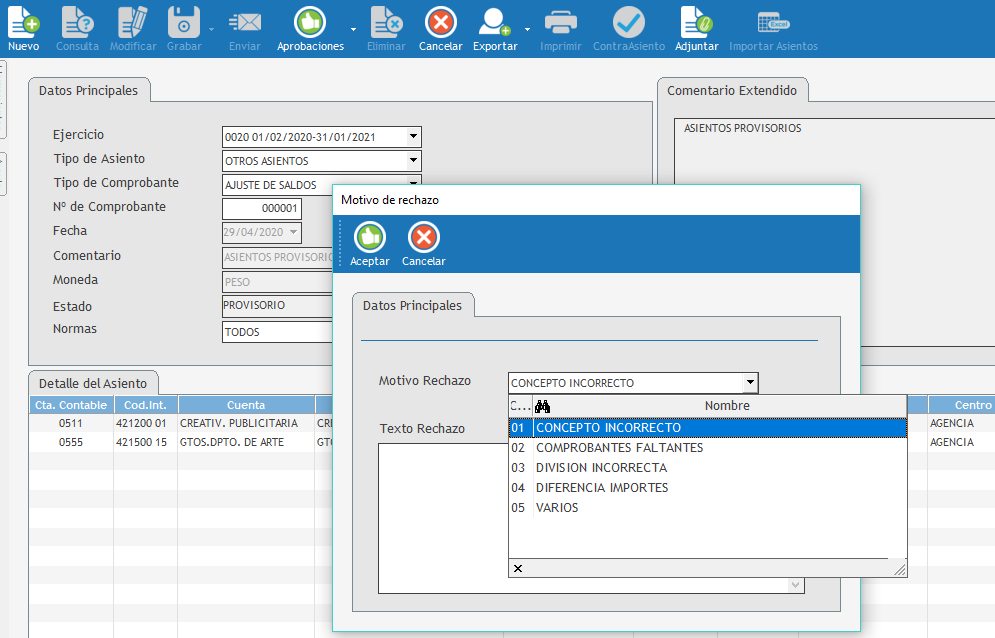Choose COMPROBANTES FALTANTES from the list
Screen dimensions: 995x638
619,448
